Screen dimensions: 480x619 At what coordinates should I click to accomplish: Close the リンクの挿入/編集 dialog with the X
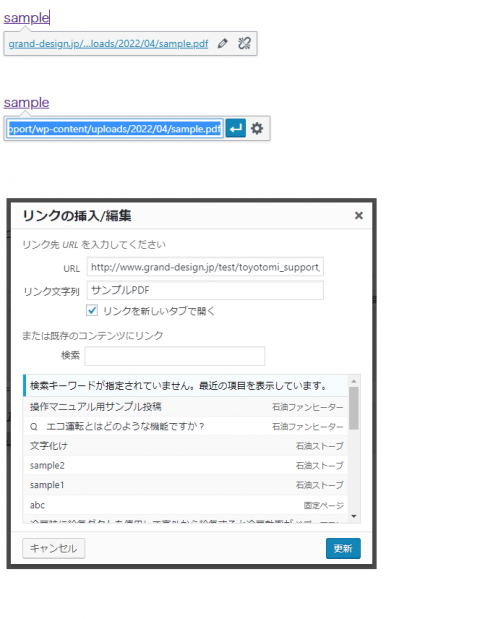click(x=358, y=216)
